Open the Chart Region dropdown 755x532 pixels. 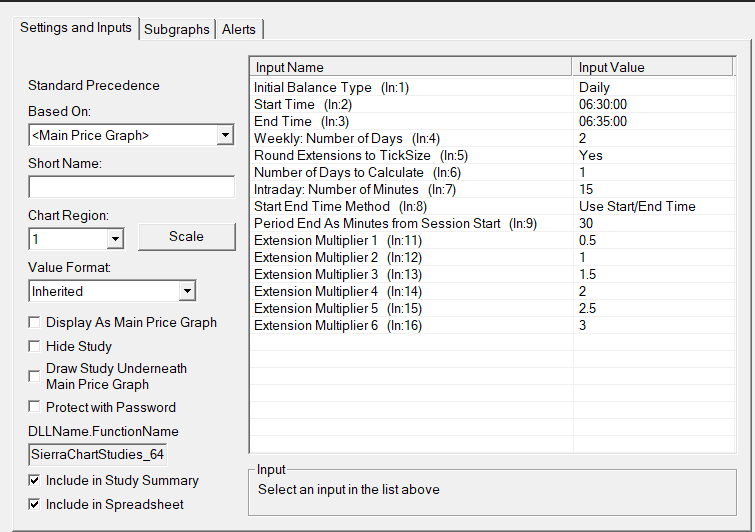pyautogui.click(x=115, y=239)
